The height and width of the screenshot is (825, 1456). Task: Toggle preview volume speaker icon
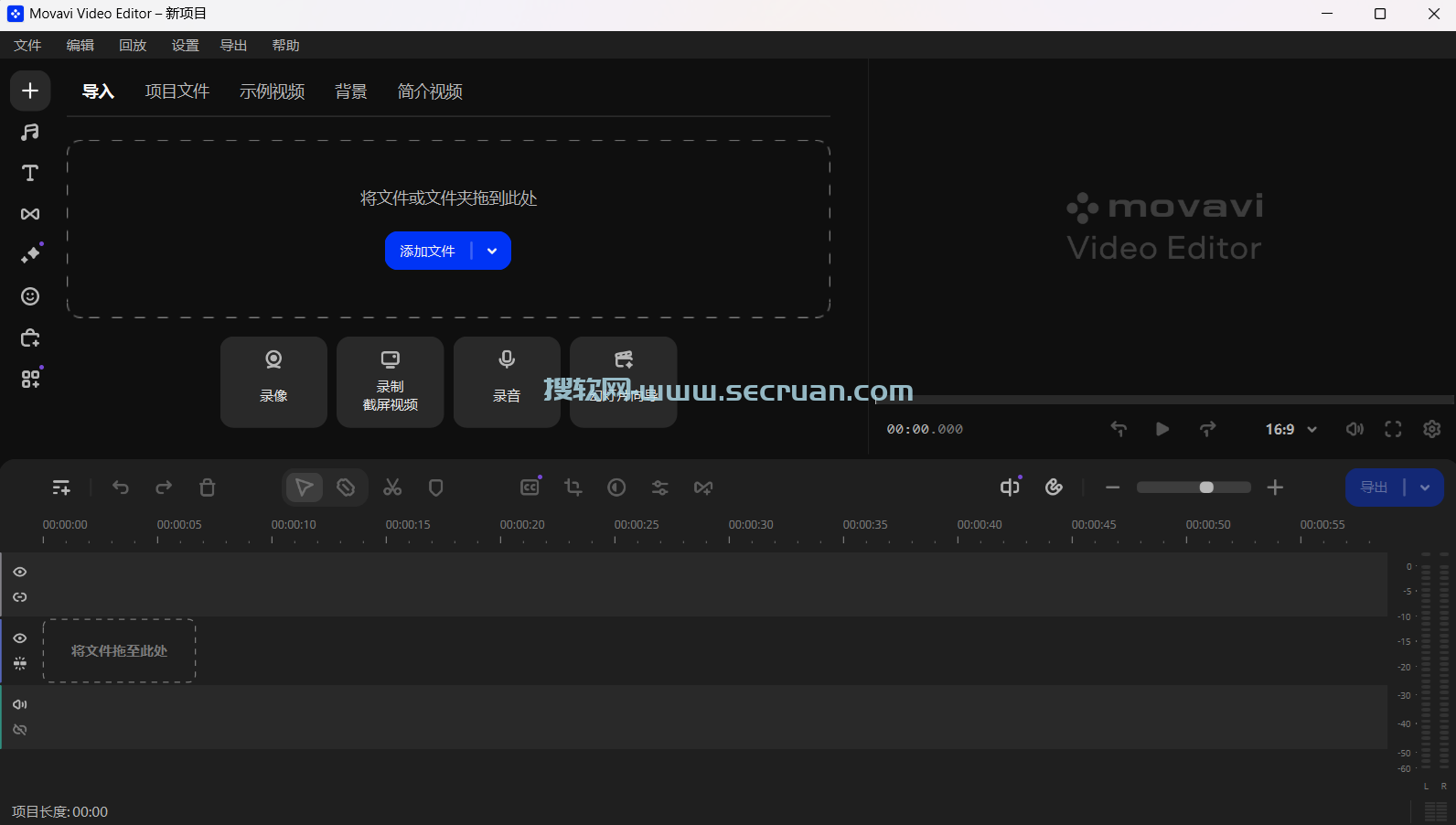coord(1354,429)
